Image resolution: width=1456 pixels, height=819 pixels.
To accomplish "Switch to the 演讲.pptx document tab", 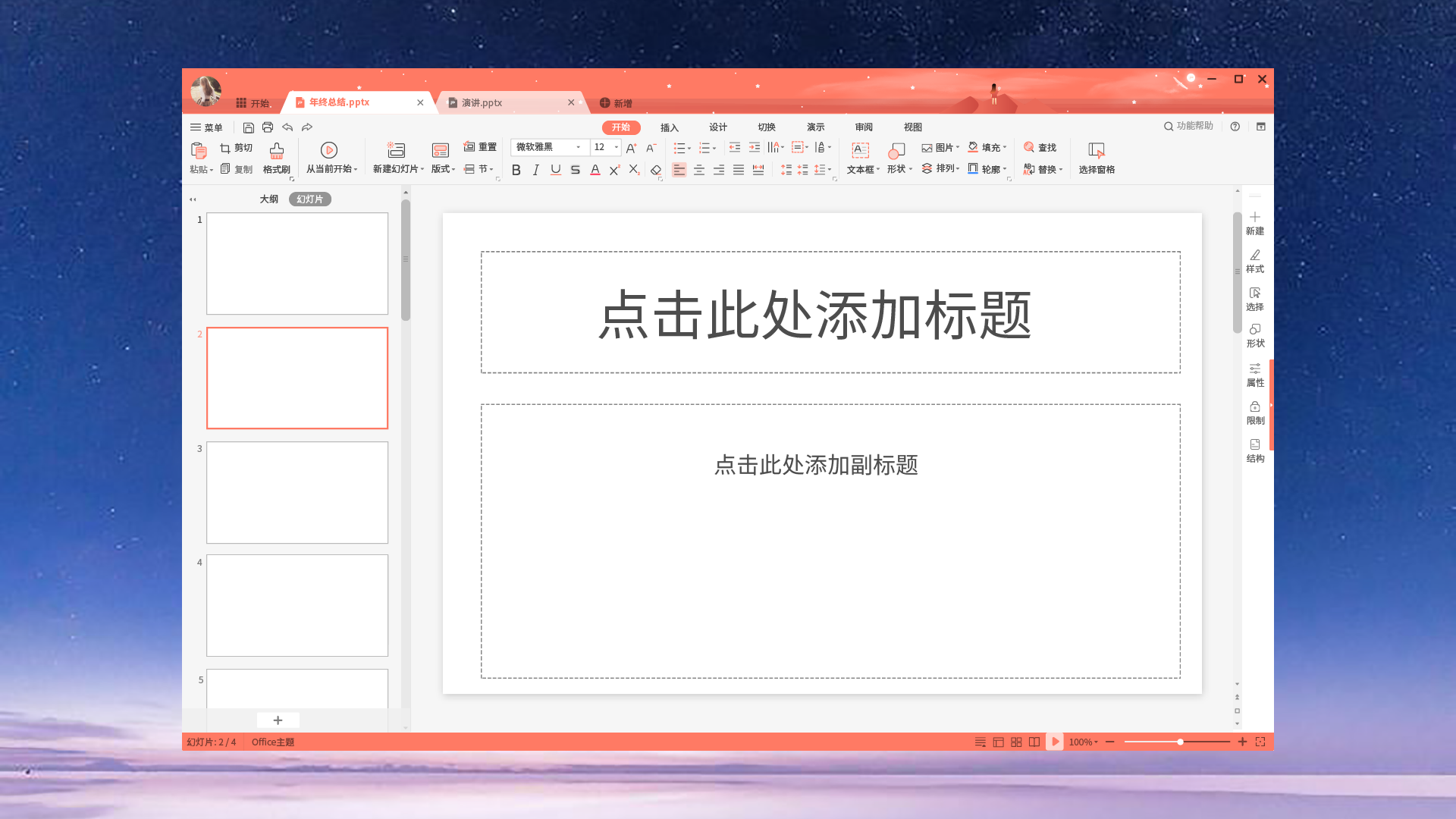I will [x=482, y=102].
